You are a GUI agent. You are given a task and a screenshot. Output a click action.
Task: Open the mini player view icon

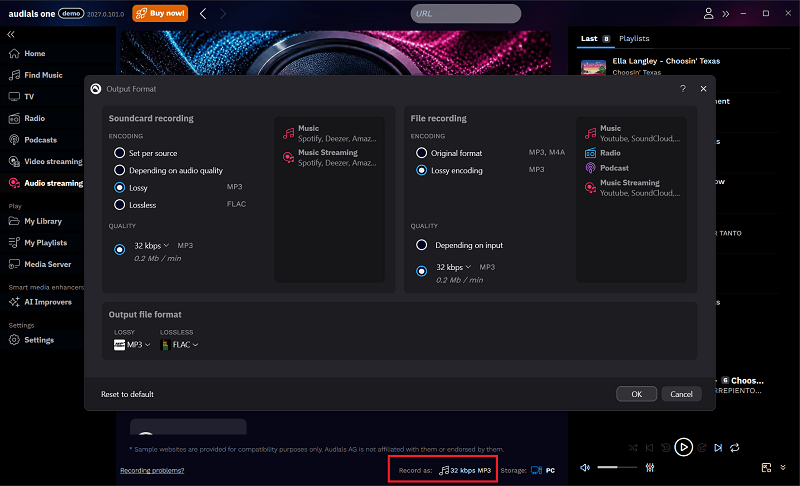point(766,468)
